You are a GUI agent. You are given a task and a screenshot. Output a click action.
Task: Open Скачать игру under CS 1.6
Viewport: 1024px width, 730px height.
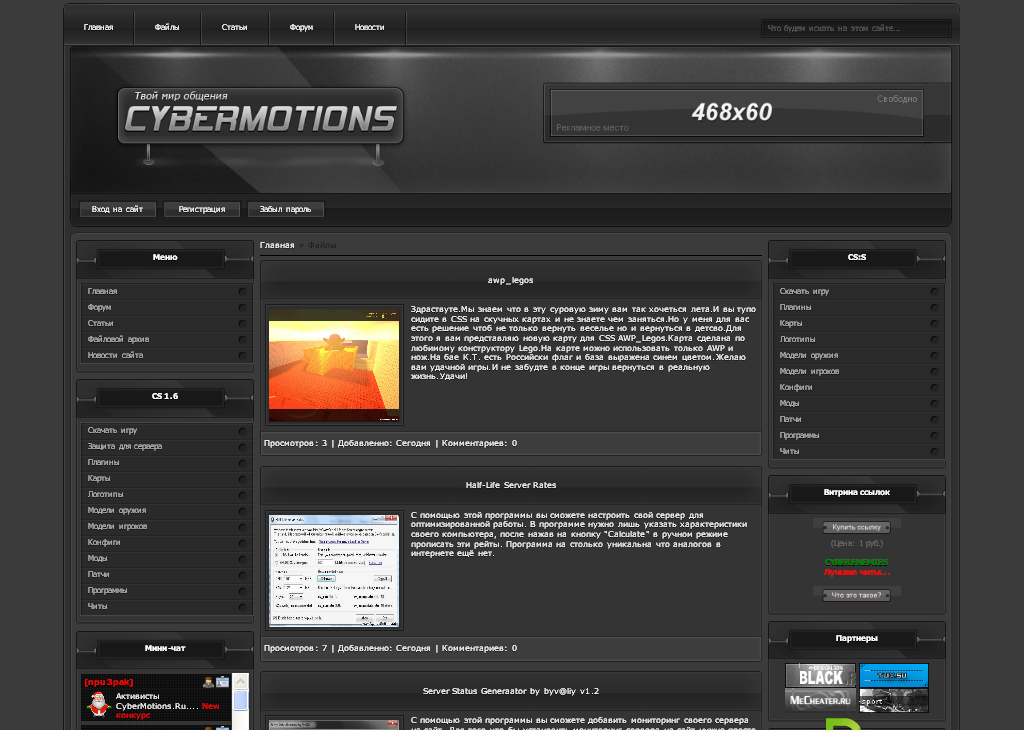point(165,430)
